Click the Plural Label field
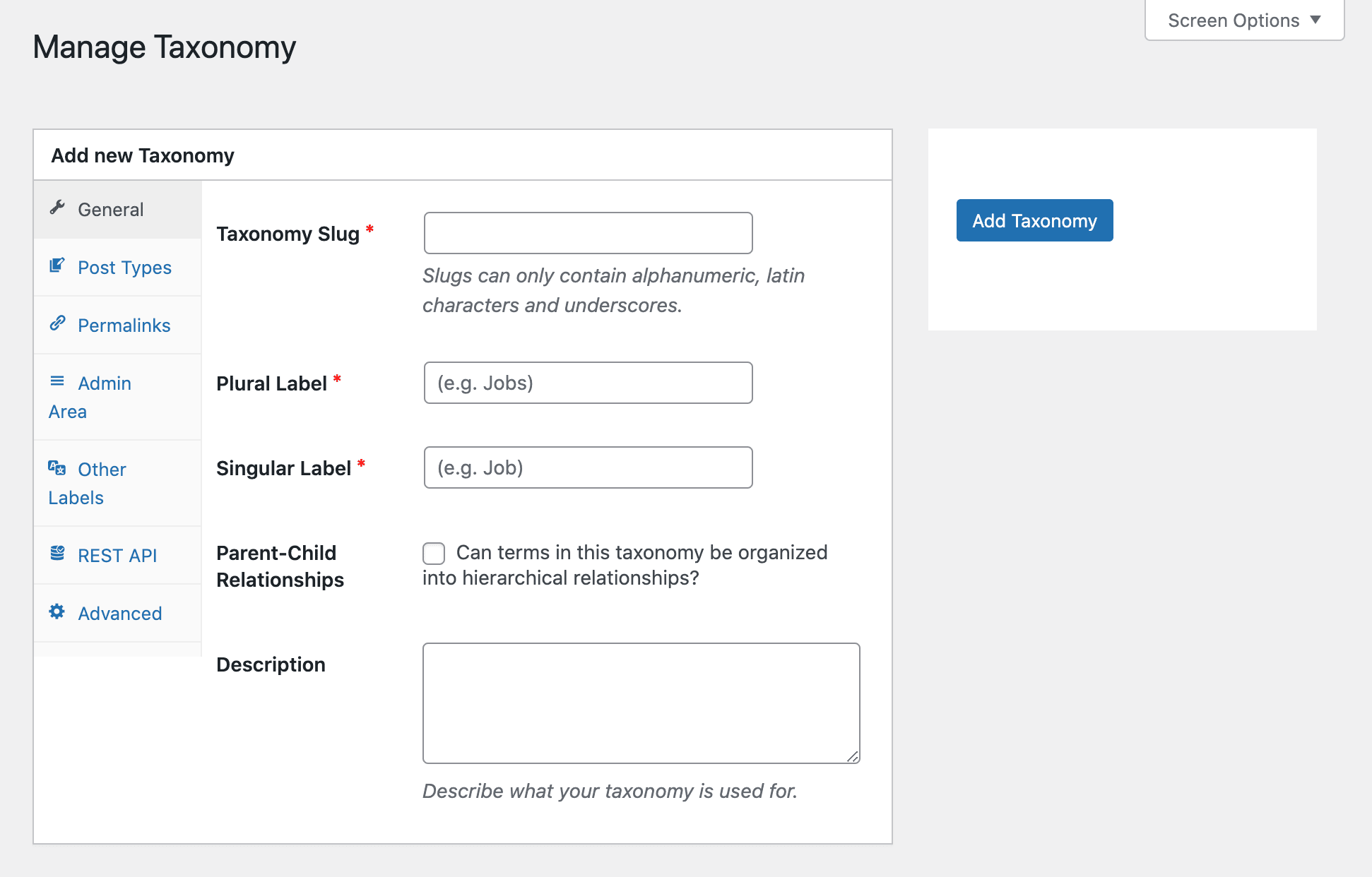The height and width of the screenshot is (877, 1372). (x=587, y=383)
